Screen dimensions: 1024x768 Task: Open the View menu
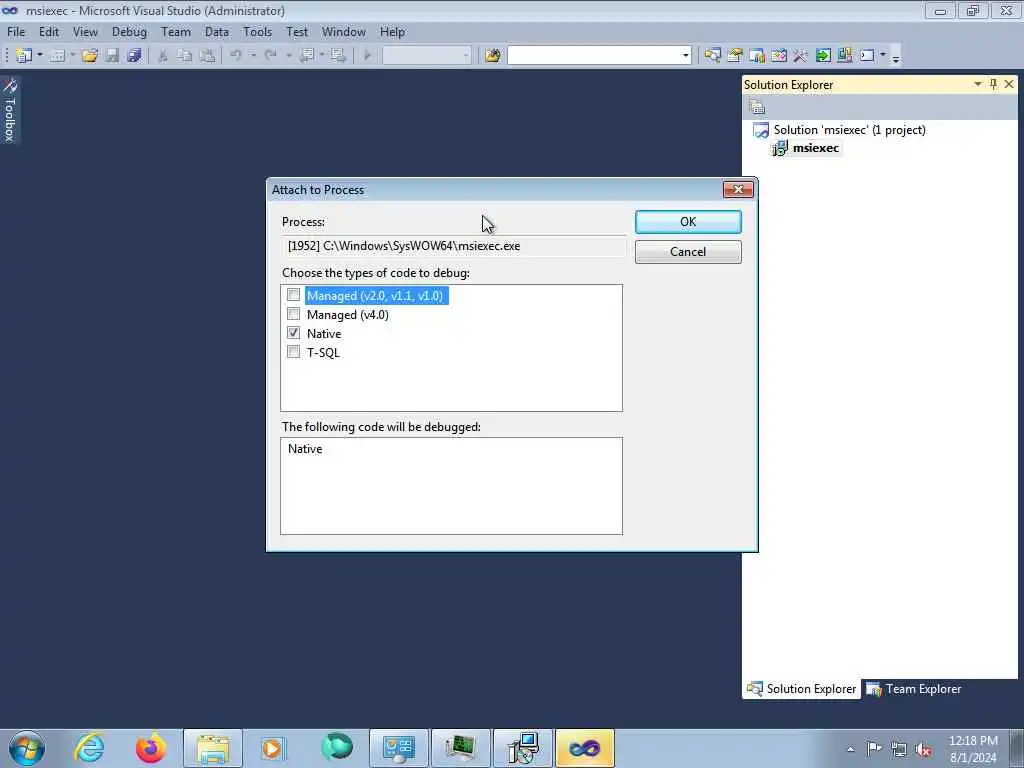pos(85,32)
